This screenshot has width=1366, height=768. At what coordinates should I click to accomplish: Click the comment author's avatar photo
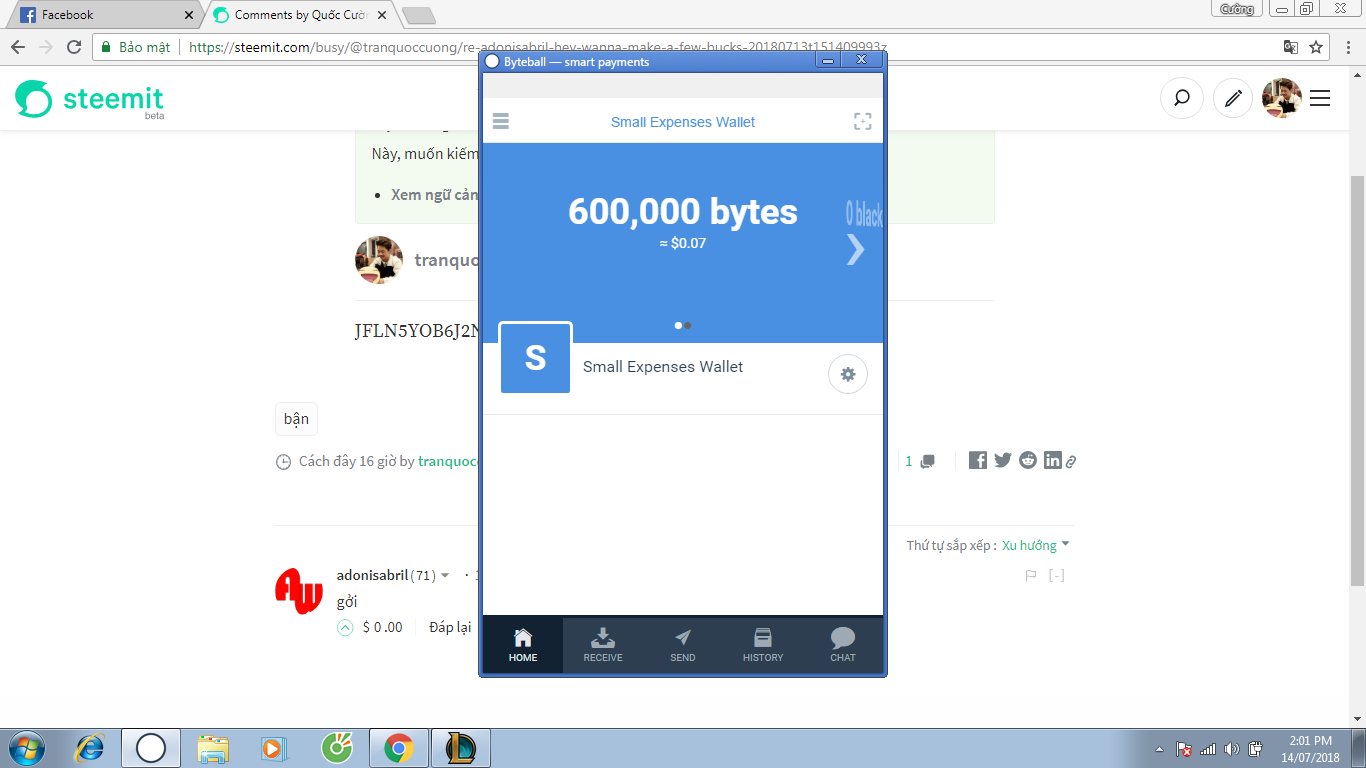(x=379, y=260)
